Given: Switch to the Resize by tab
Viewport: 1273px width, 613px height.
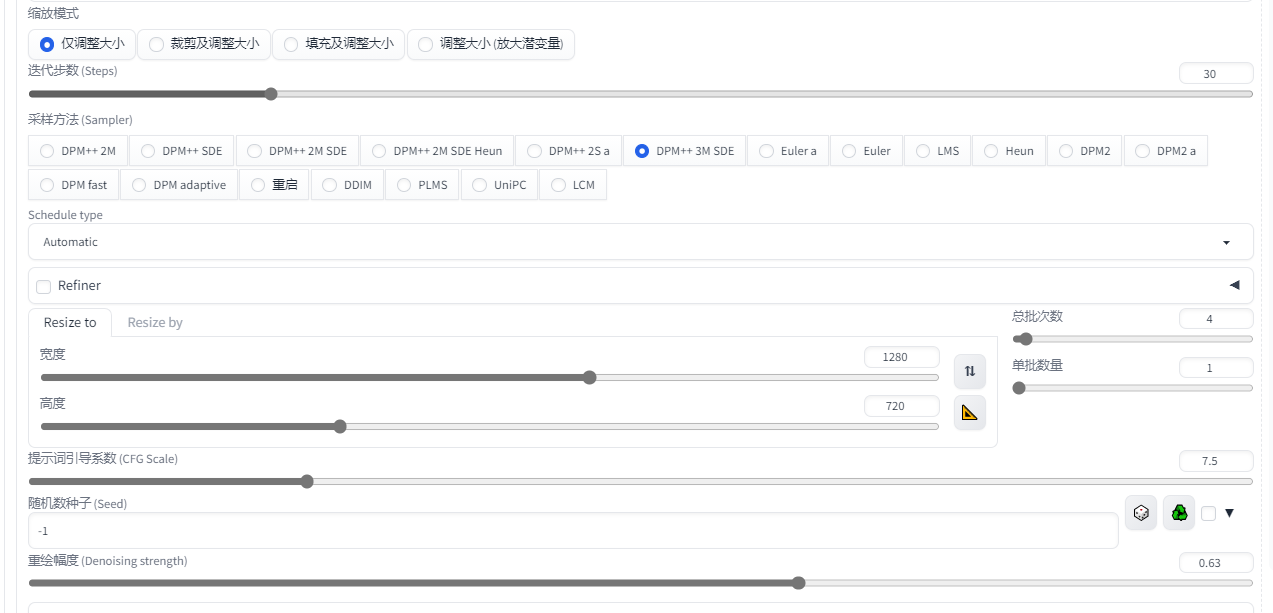Looking at the screenshot, I should (155, 322).
